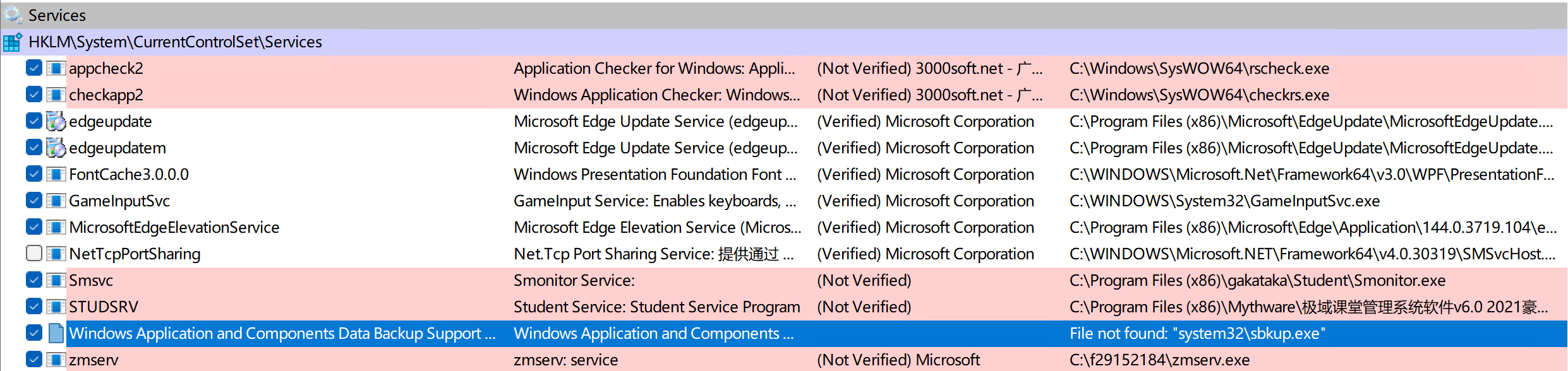
Task: Click the edgeupdate service icon
Action: [x=56, y=121]
